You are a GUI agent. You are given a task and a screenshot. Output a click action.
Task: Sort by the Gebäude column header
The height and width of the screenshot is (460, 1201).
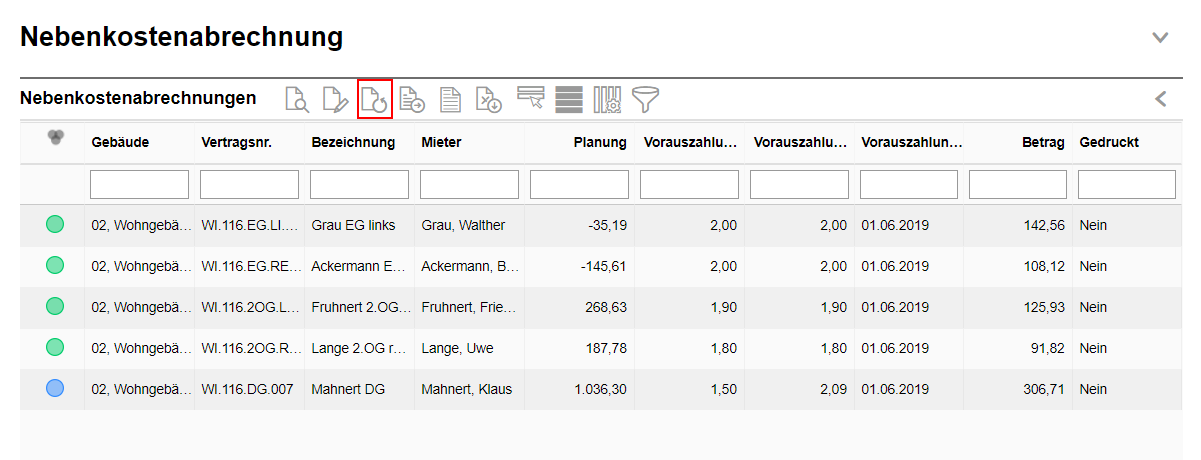click(x=120, y=143)
